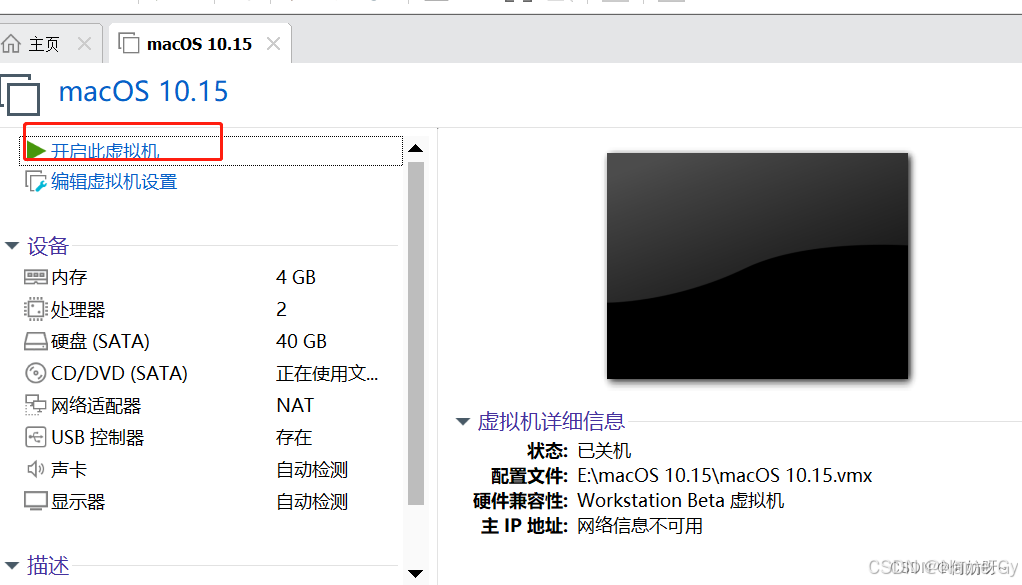The image size is (1022, 585).
Task: Click the black VM screen preview thumbnail
Action: click(x=757, y=266)
